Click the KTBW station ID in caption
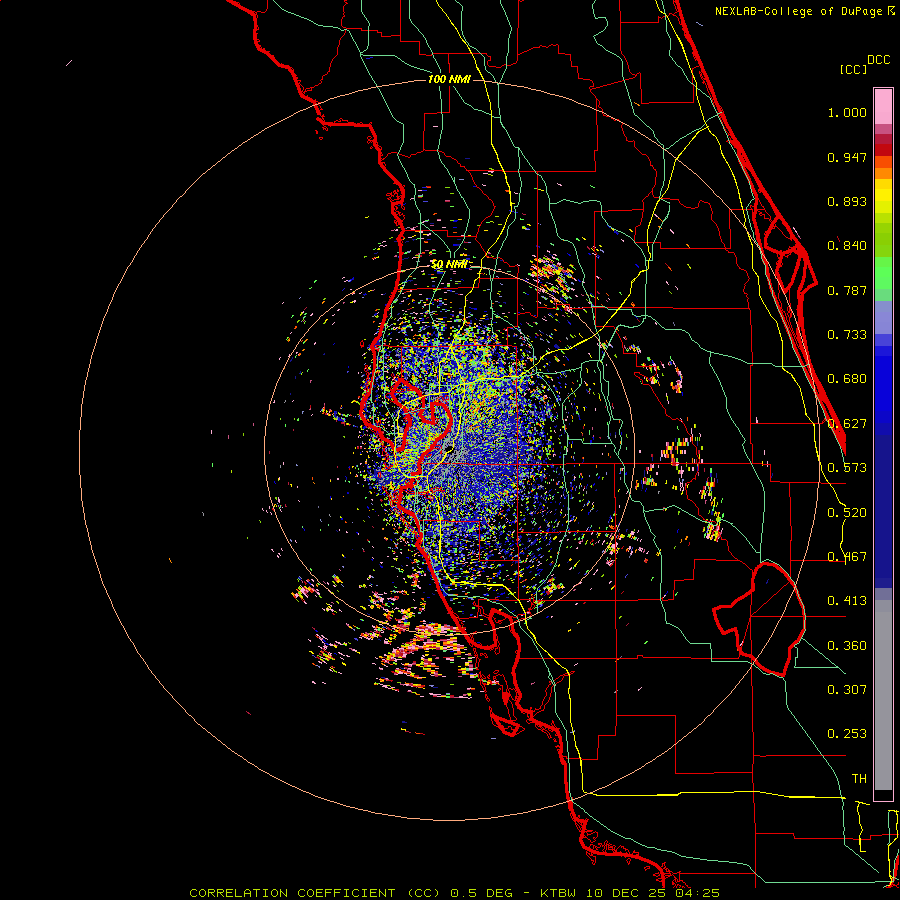 point(559,893)
